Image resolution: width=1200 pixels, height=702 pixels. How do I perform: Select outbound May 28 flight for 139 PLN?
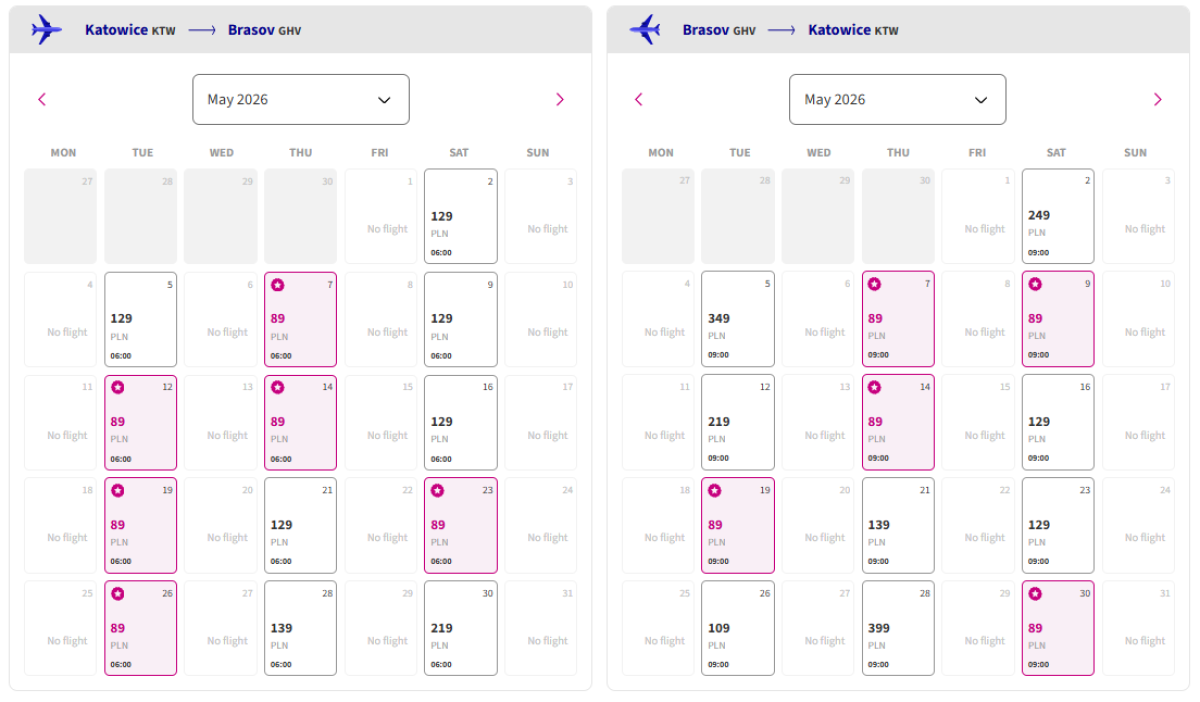coord(300,628)
